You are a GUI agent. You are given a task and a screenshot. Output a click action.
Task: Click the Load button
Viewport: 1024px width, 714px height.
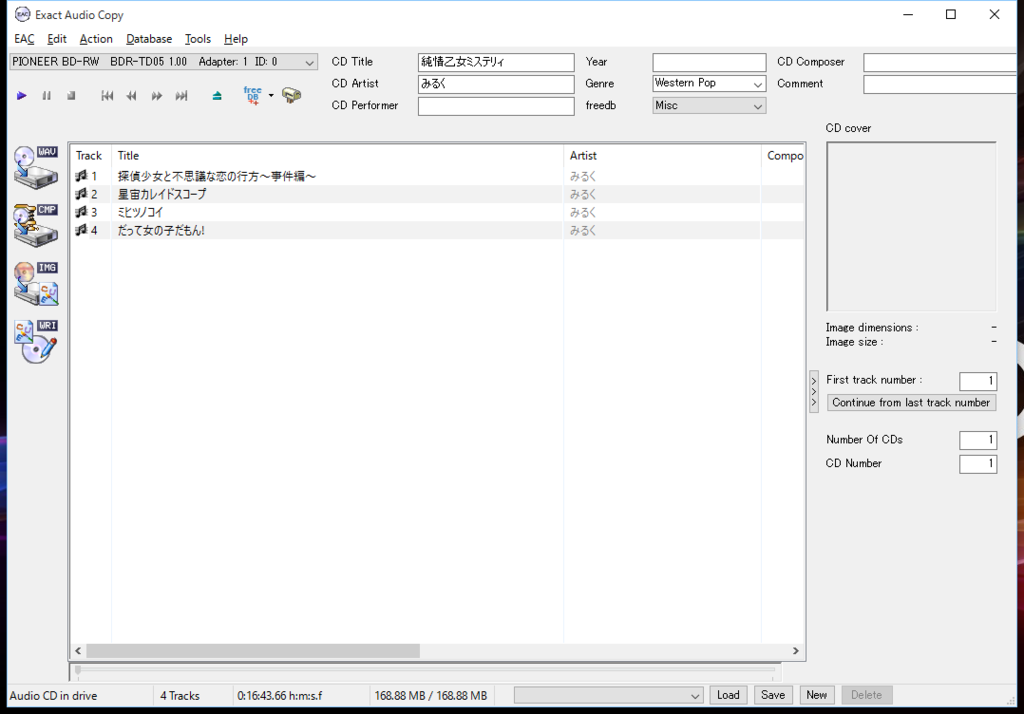click(728, 695)
